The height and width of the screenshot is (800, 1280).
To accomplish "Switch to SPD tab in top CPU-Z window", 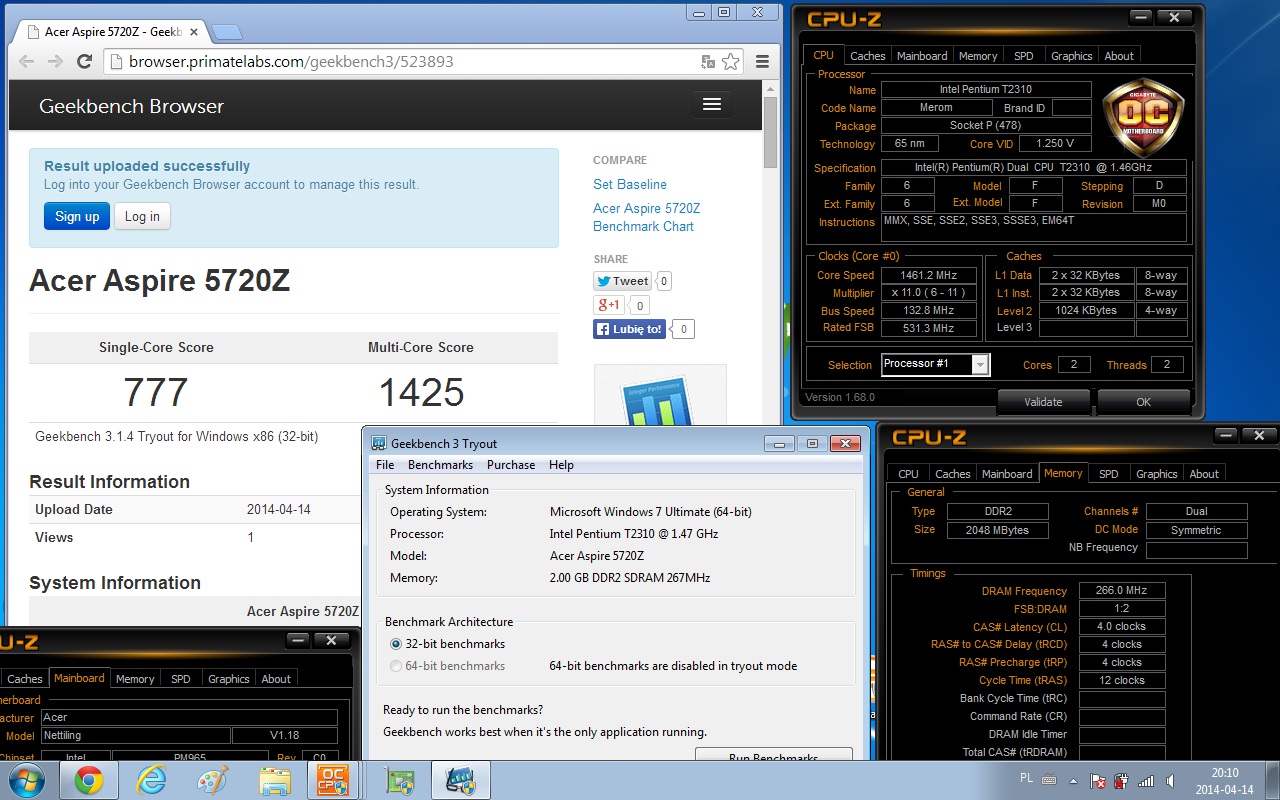I will pos(1023,56).
